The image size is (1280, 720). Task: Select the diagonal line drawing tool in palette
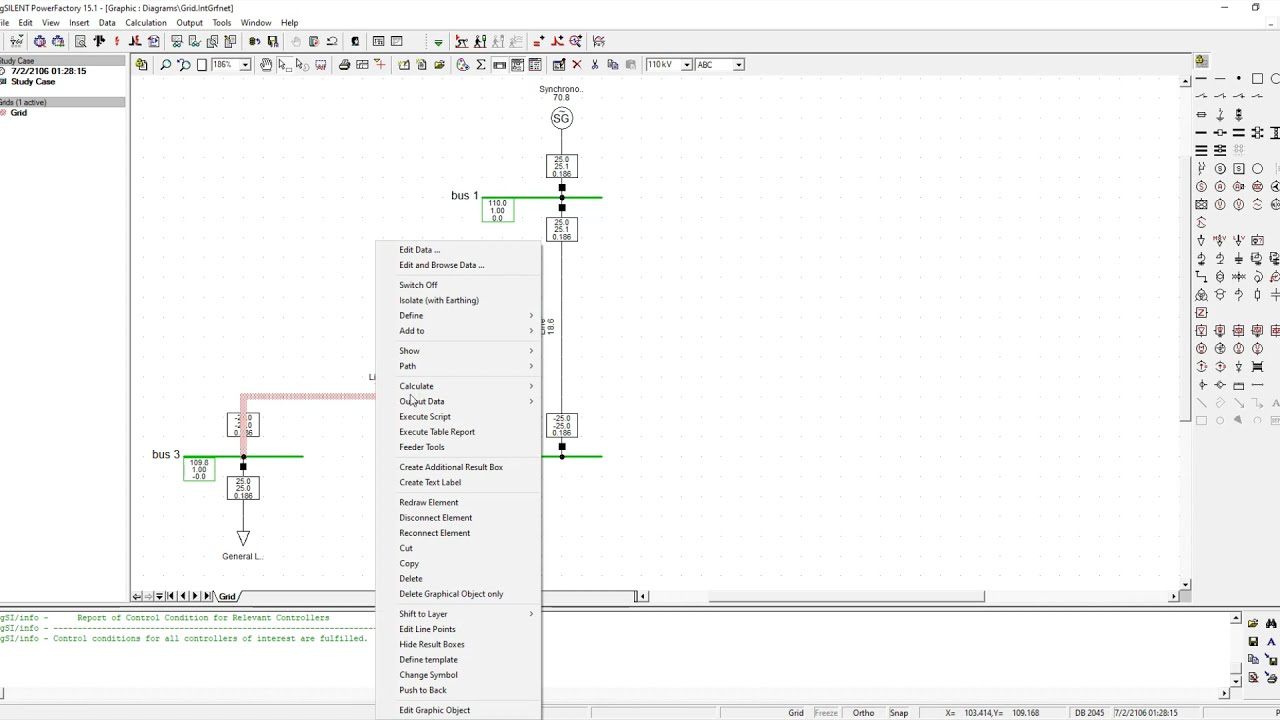(1201, 401)
